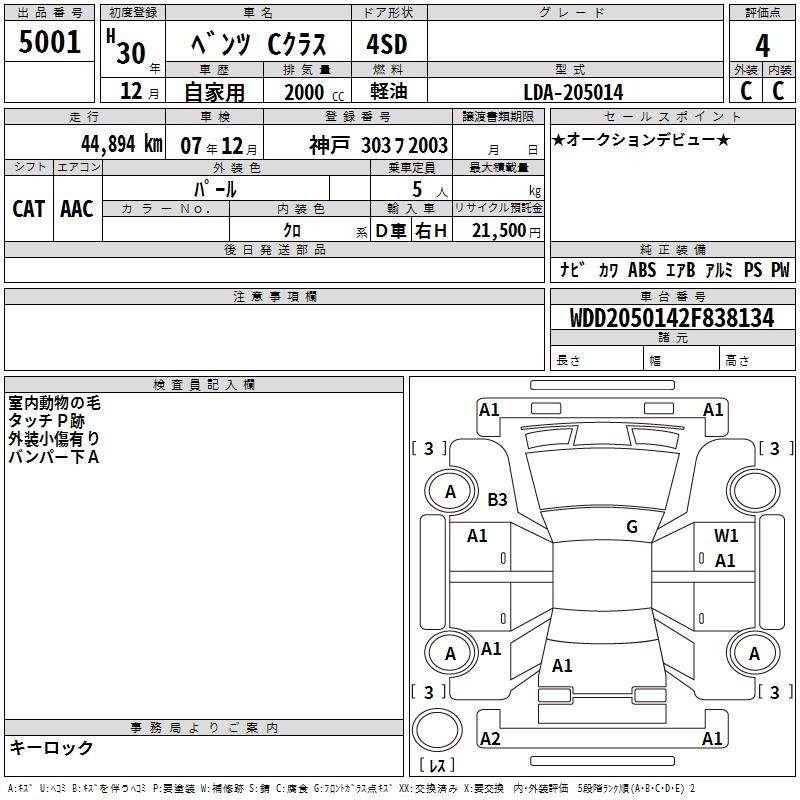This screenshot has width=800, height=800.
Task: Select the 高さ dimension field
Action: pos(757,358)
